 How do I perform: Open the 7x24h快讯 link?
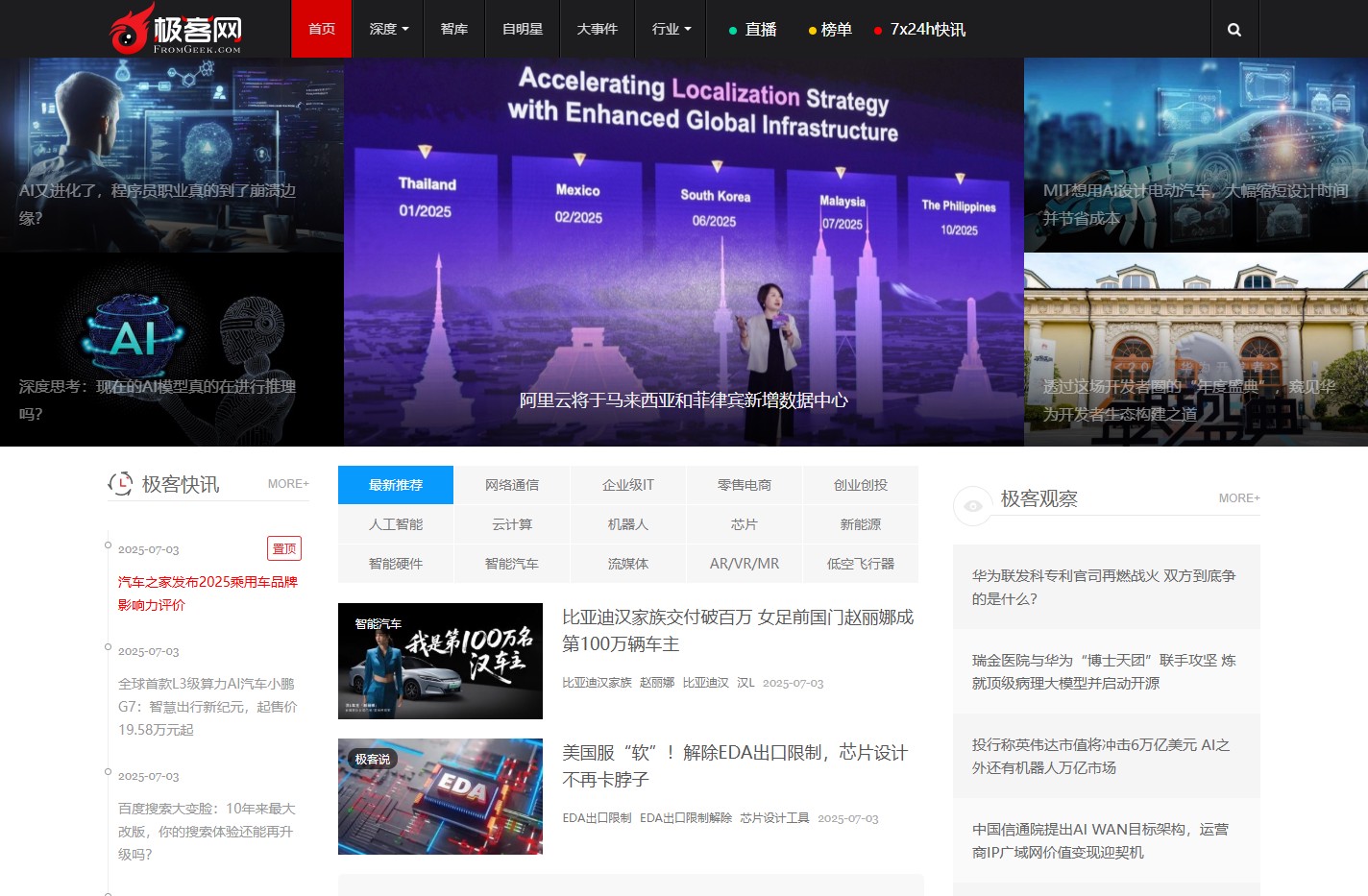tap(928, 30)
